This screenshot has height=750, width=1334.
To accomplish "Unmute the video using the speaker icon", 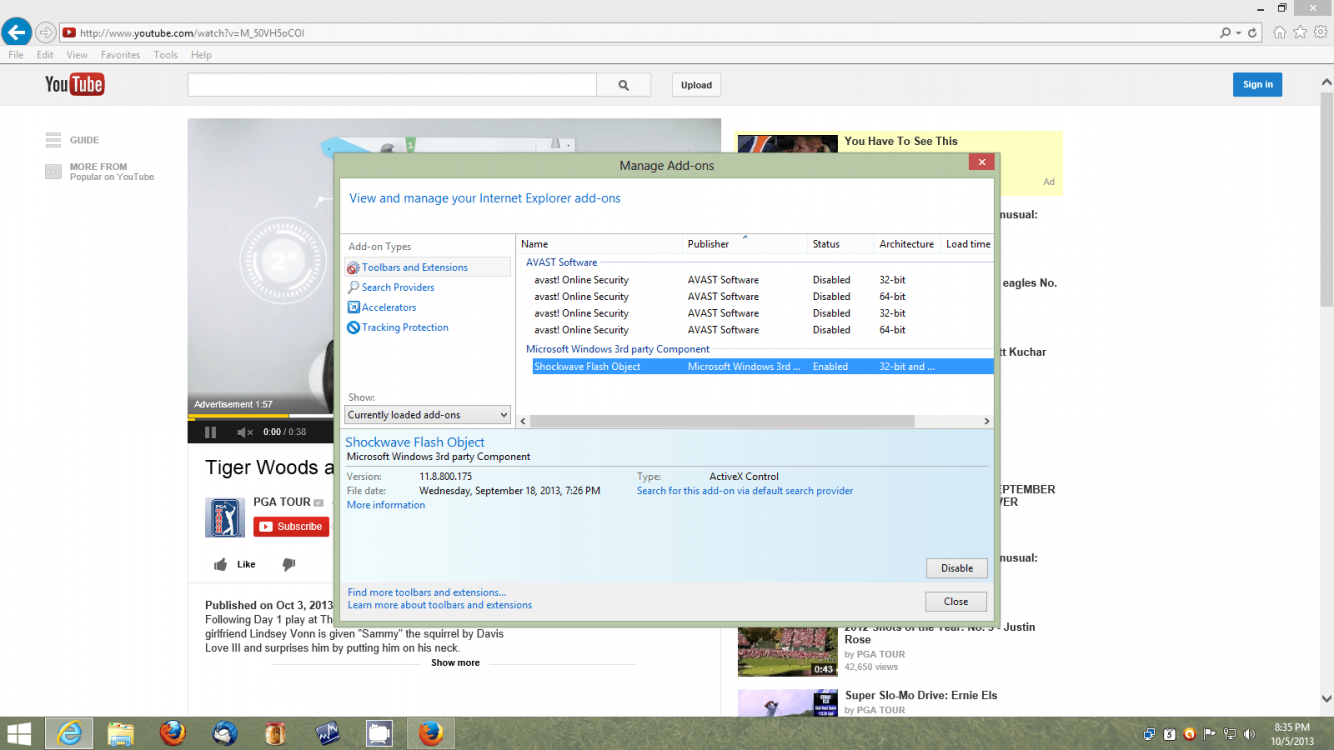I will (x=245, y=432).
